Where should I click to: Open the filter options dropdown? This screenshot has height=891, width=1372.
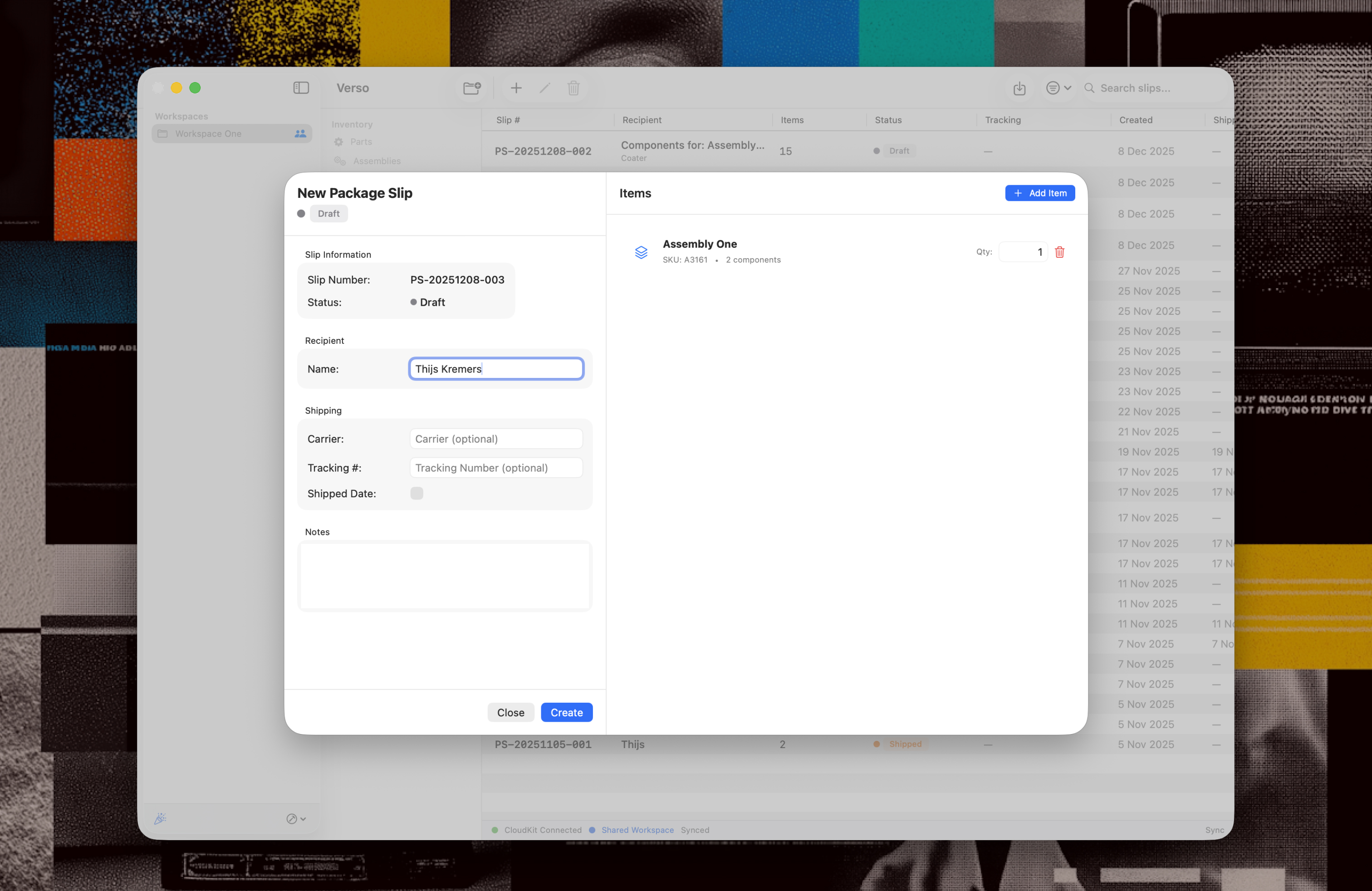pos(1058,88)
